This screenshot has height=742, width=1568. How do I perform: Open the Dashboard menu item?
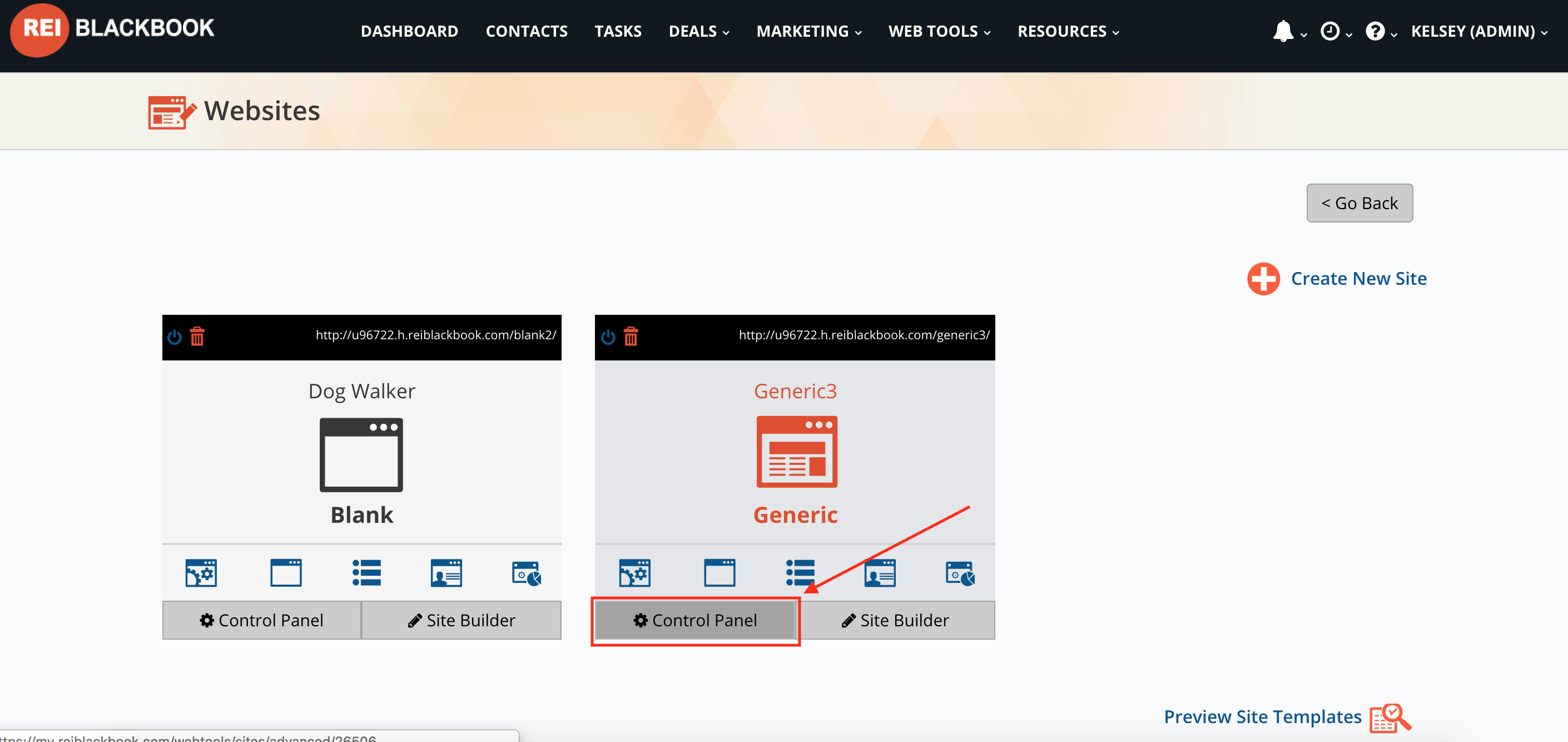coord(409,31)
